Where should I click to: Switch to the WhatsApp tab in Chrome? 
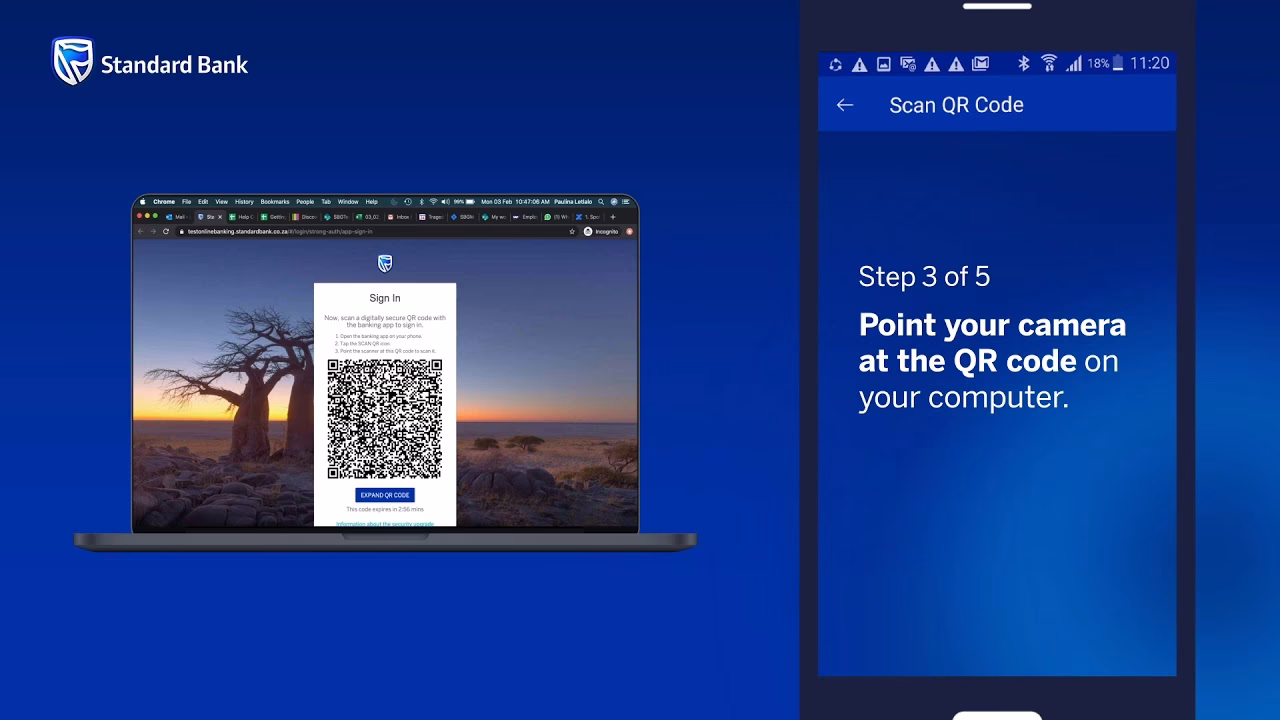pos(556,217)
